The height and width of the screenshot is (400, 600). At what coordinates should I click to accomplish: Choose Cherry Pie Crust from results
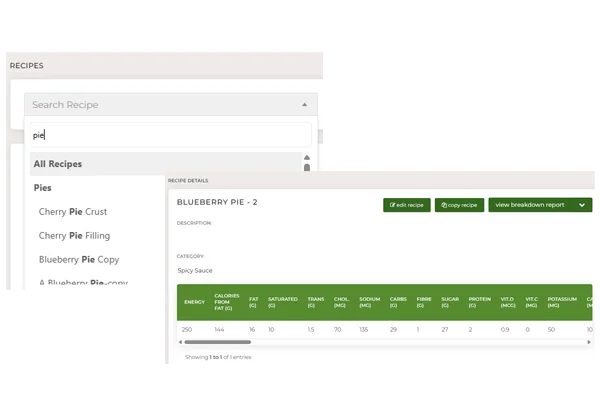click(73, 212)
